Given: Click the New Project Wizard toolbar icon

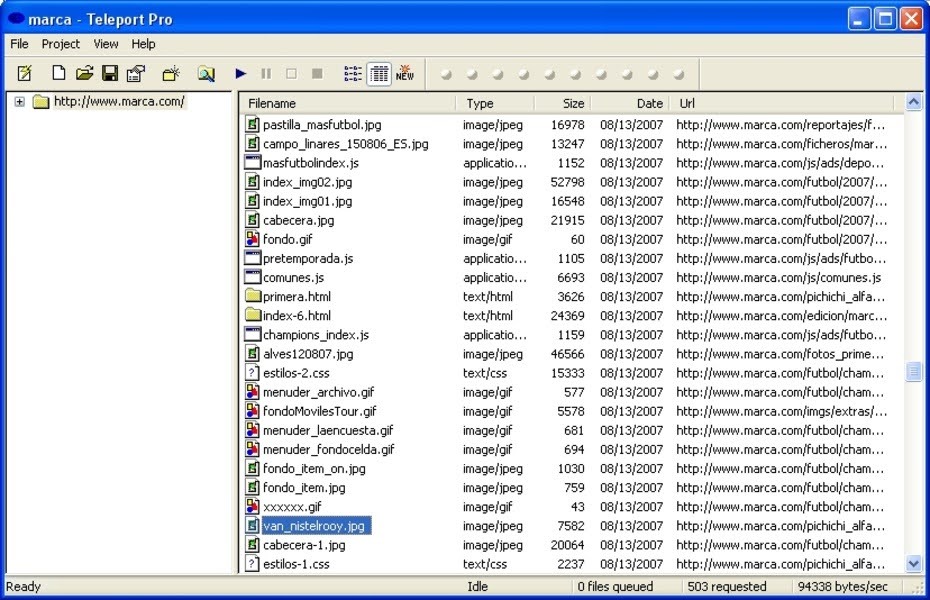Looking at the screenshot, I should point(25,73).
